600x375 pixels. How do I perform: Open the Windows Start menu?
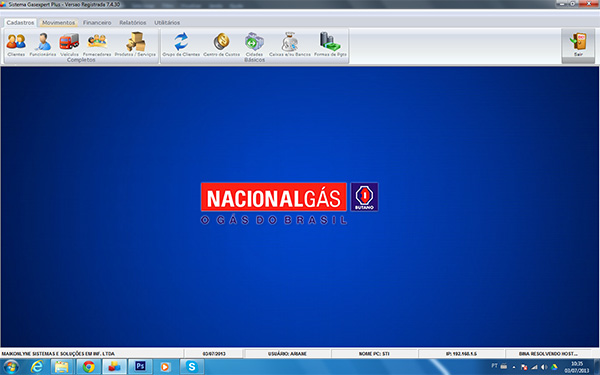click(x=11, y=367)
